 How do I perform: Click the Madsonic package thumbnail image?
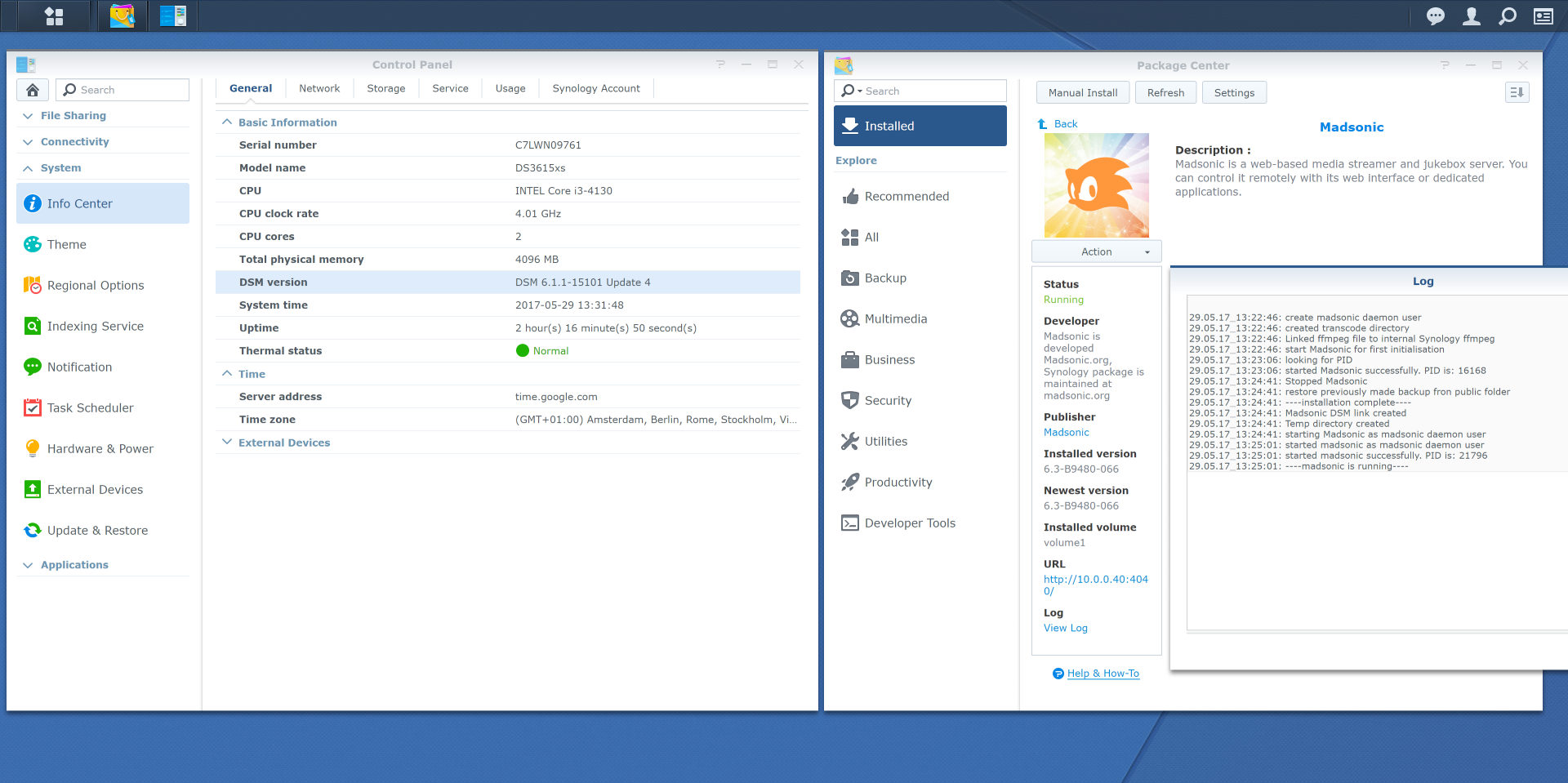(x=1096, y=185)
